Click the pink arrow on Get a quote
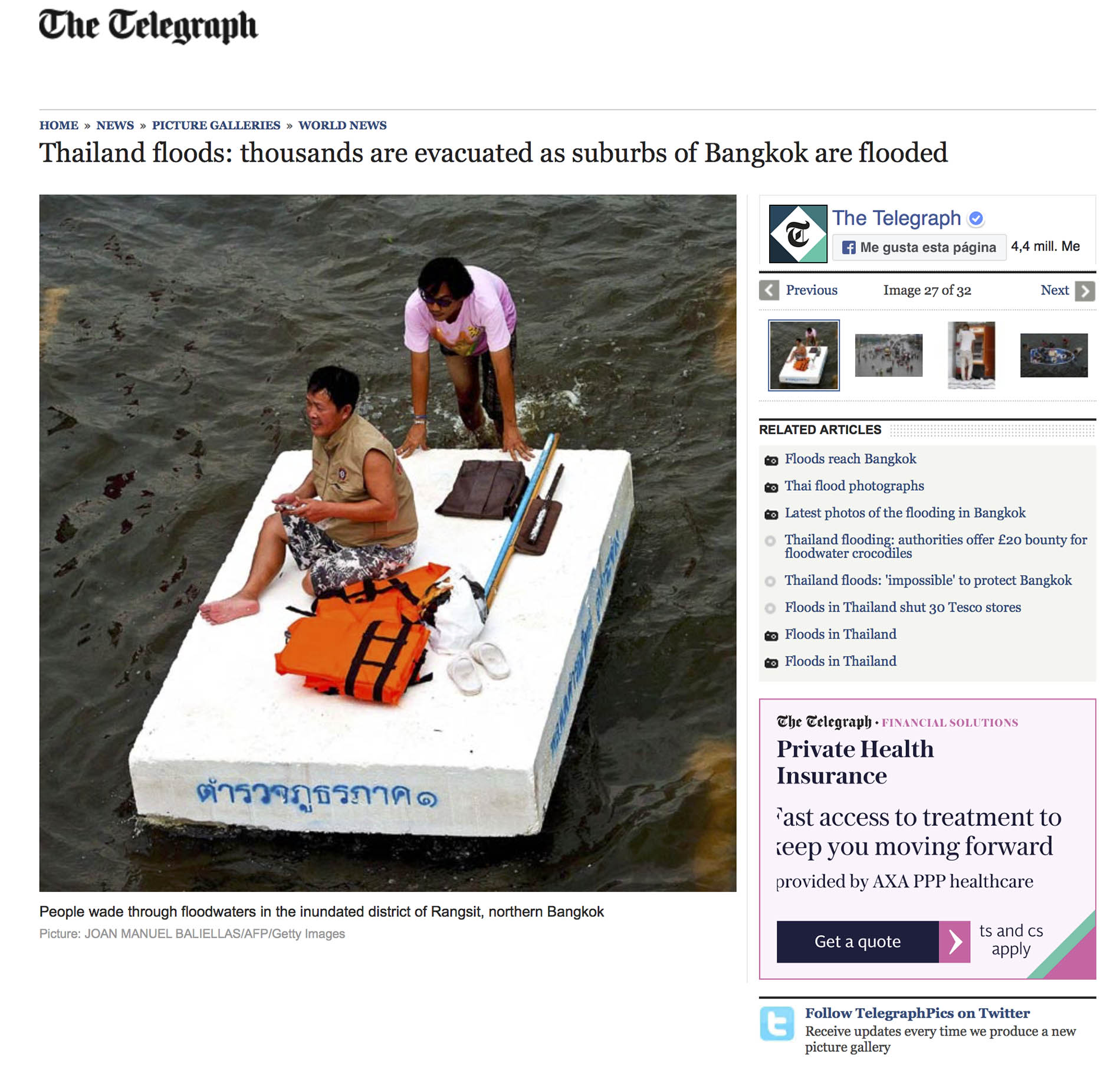The height and width of the screenshot is (1073, 1120). click(x=954, y=941)
